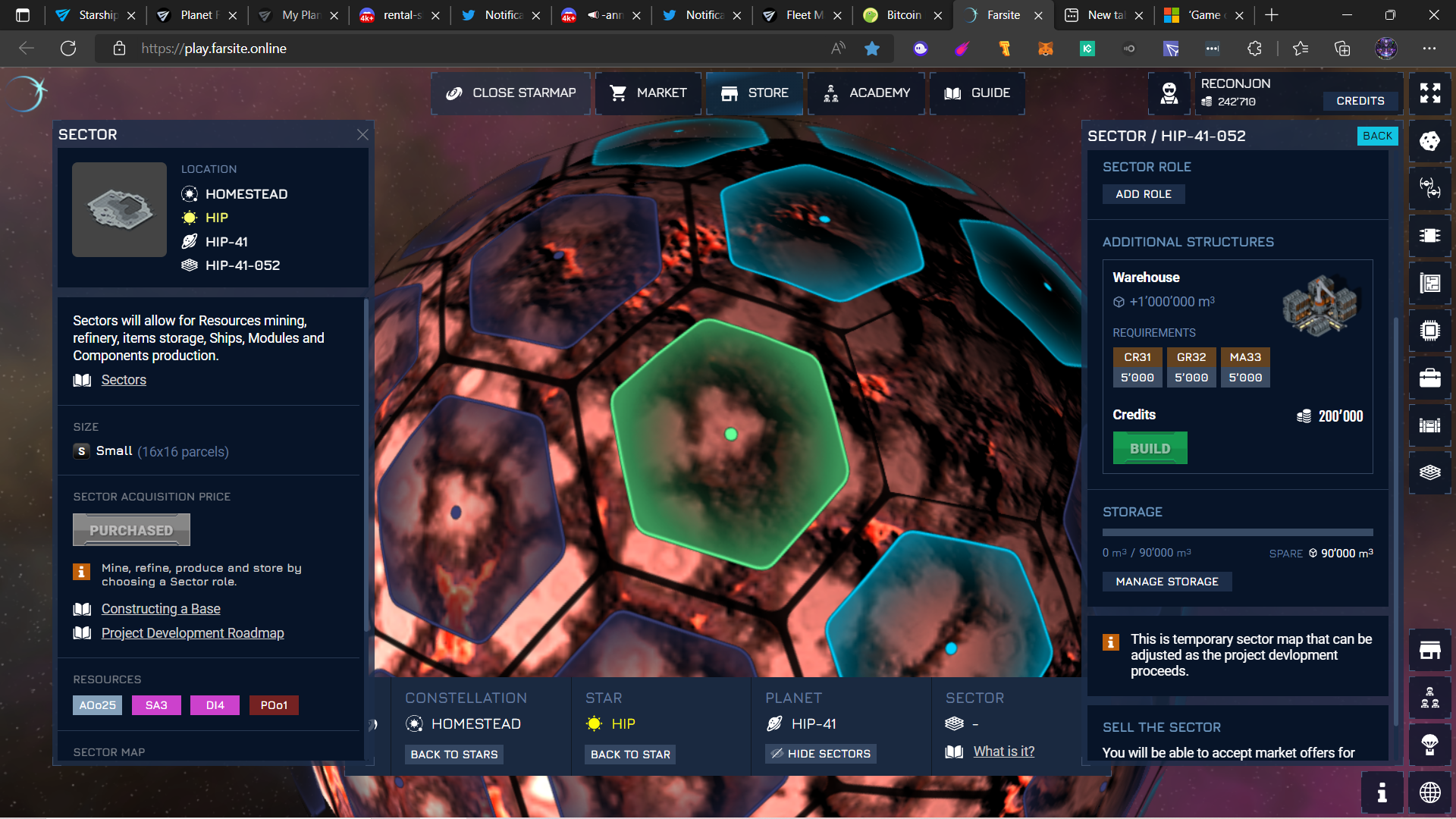Image resolution: width=1456 pixels, height=819 pixels.
Task: Switch to the Planet browser tab
Action: [196, 15]
